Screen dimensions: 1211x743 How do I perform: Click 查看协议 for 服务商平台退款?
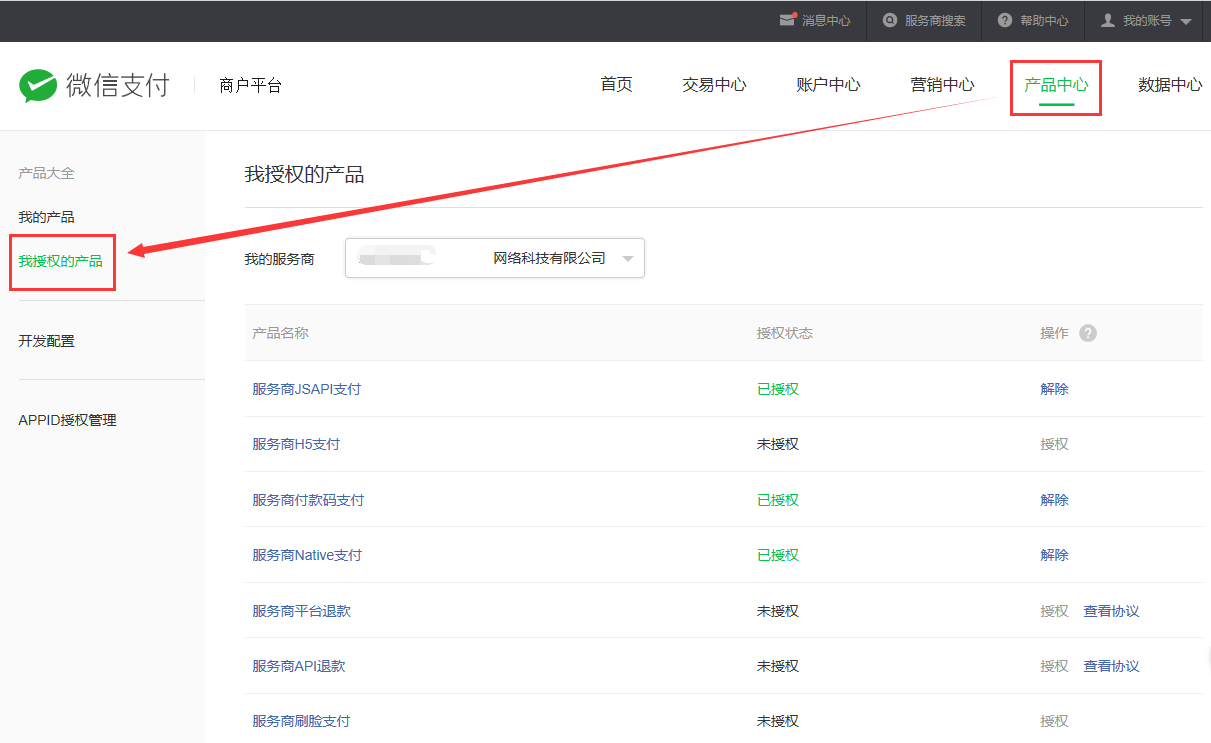point(1111,611)
